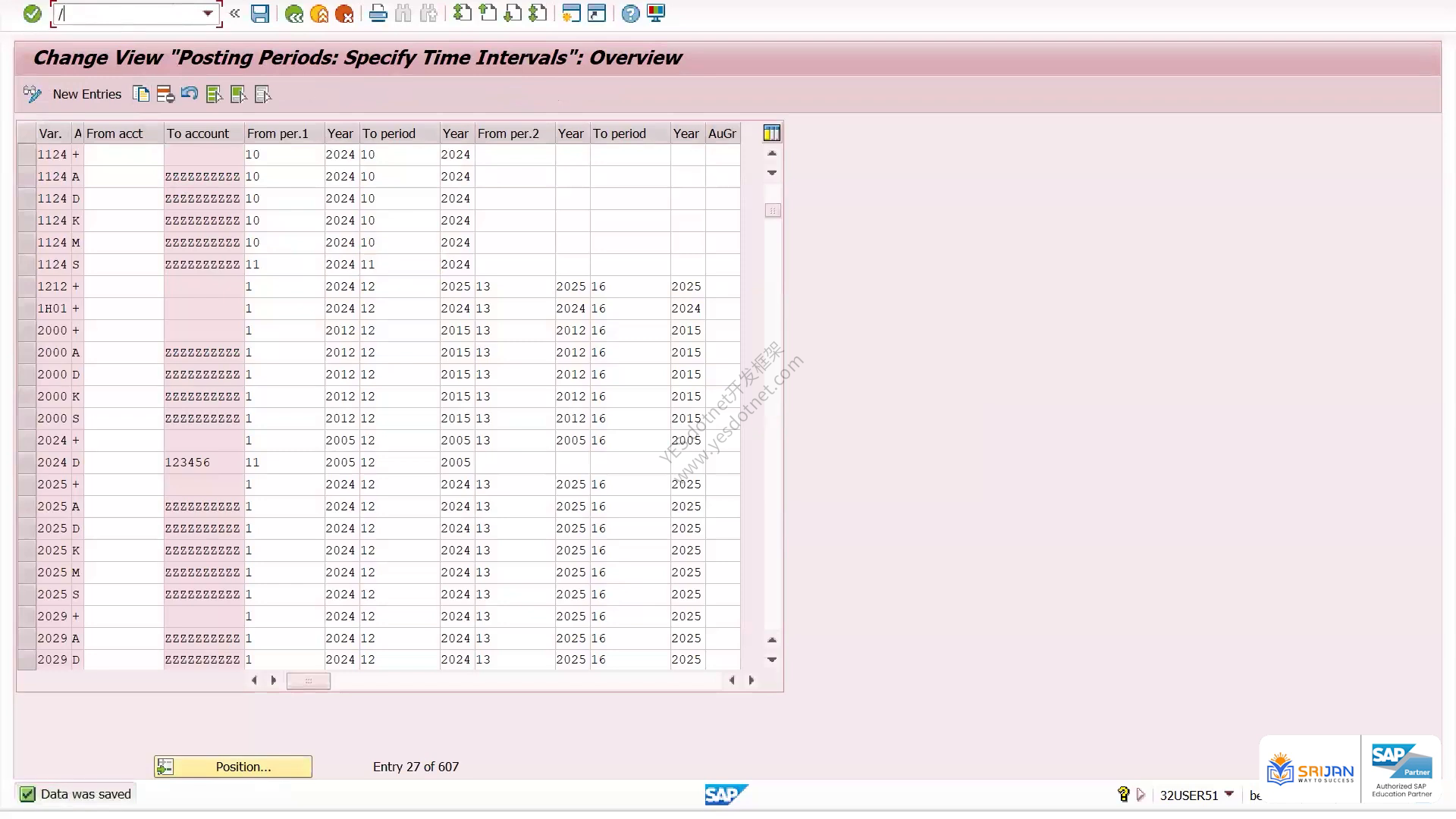The image size is (1456, 819).
Task: Click the Position... button
Action: pyautogui.click(x=233, y=767)
